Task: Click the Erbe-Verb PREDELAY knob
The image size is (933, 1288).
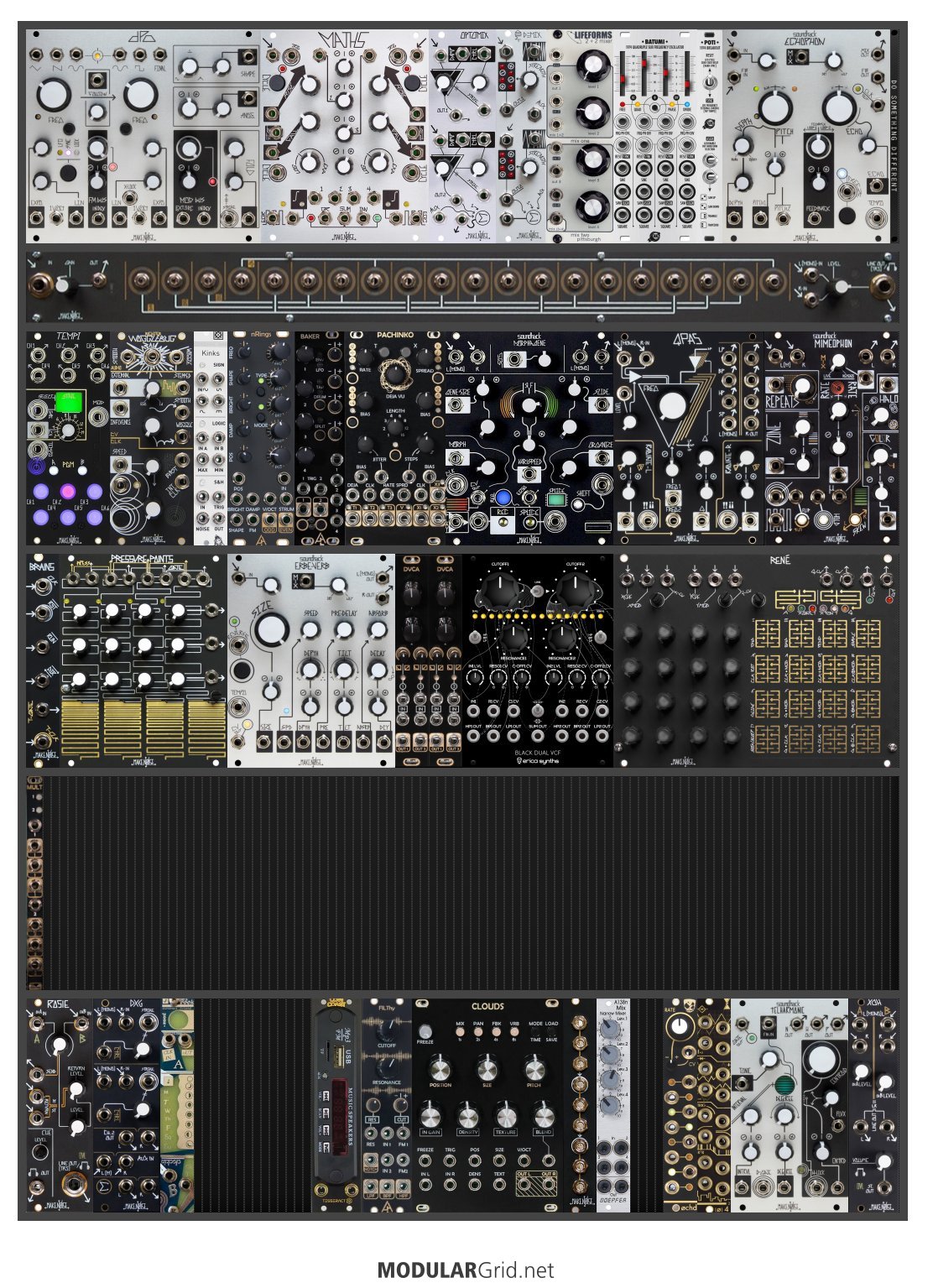Action: point(344,629)
